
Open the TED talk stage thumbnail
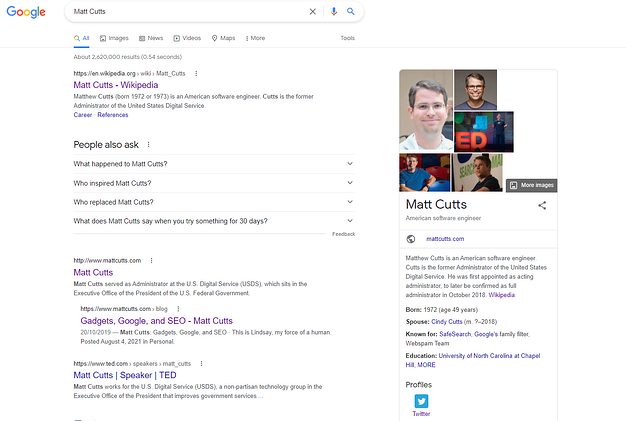[484, 132]
